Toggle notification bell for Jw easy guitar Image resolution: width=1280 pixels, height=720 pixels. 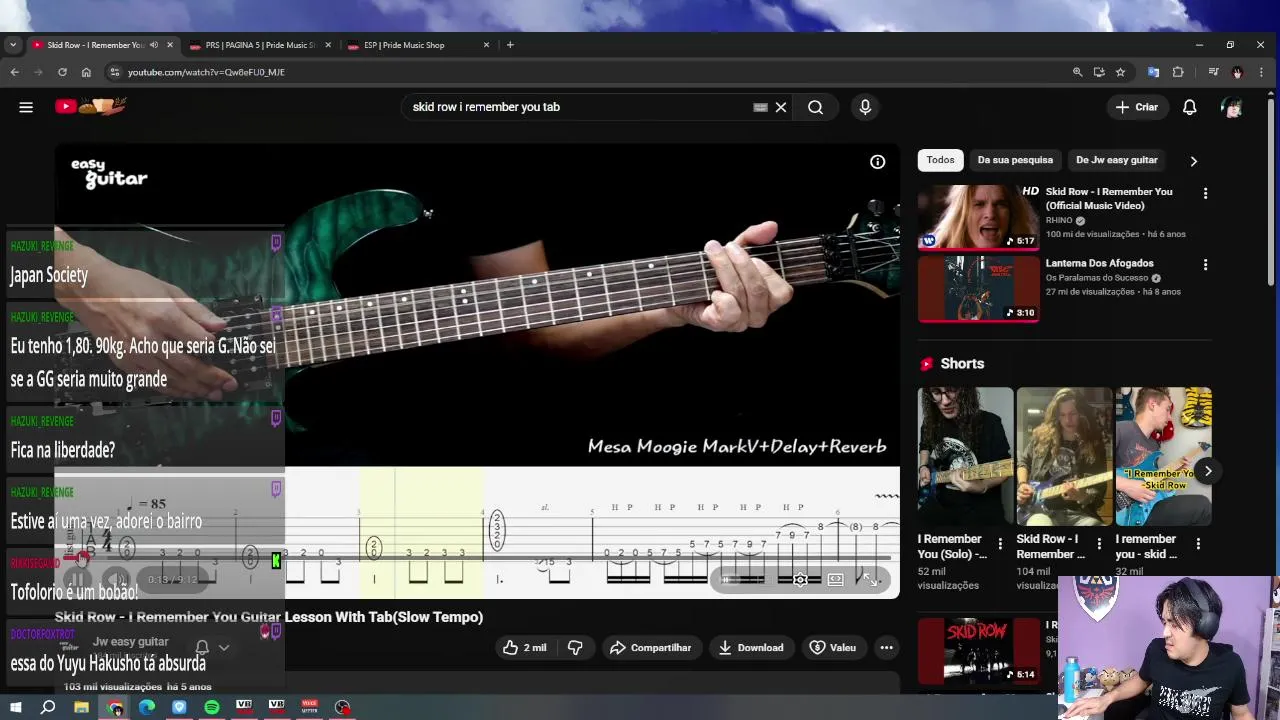(x=202, y=647)
